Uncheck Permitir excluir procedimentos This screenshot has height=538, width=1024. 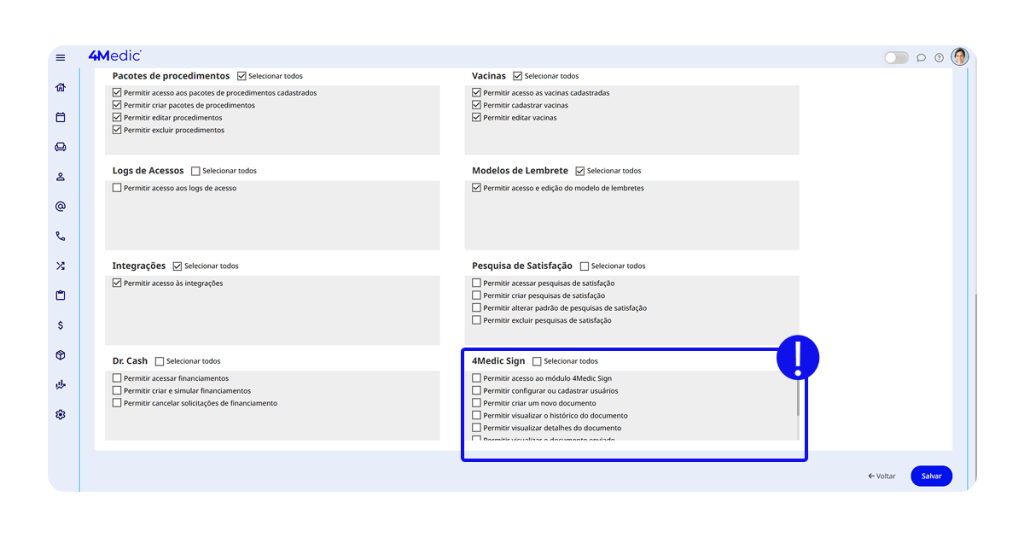pyautogui.click(x=117, y=130)
